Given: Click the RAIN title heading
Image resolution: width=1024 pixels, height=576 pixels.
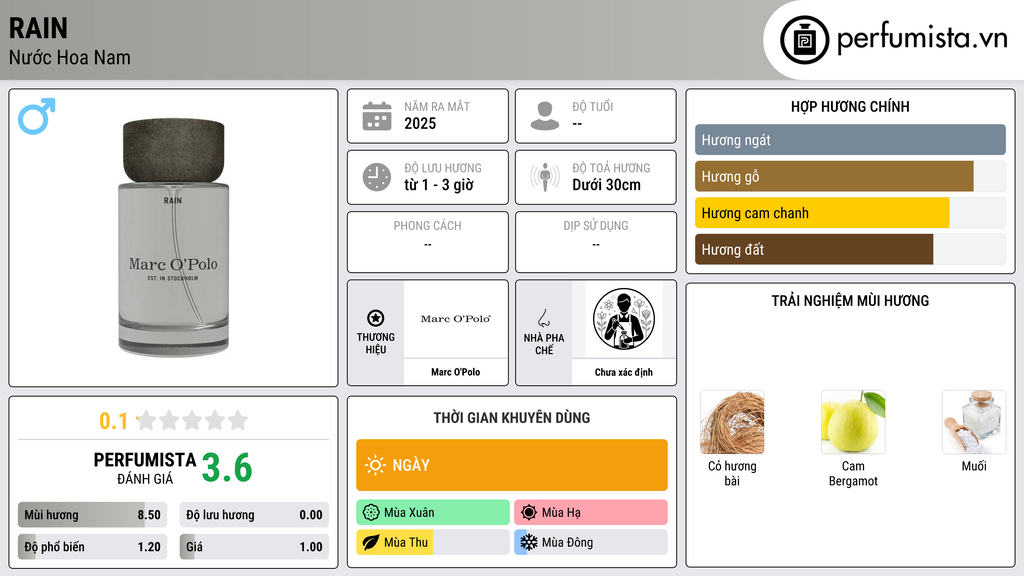Looking at the screenshot, I should point(39,28).
